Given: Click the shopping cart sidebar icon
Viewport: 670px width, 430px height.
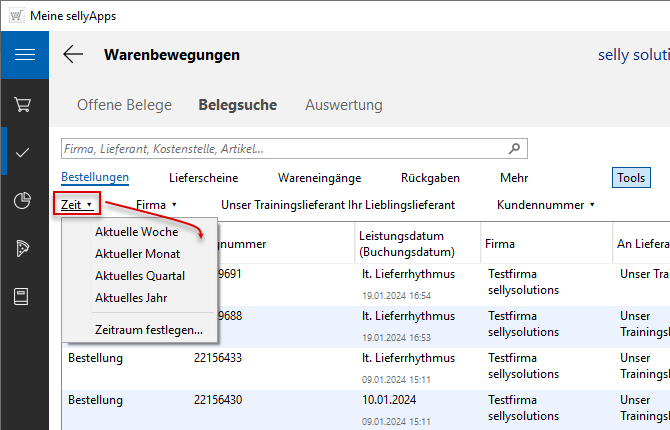Looking at the screenshot, I should click(24, 104).
